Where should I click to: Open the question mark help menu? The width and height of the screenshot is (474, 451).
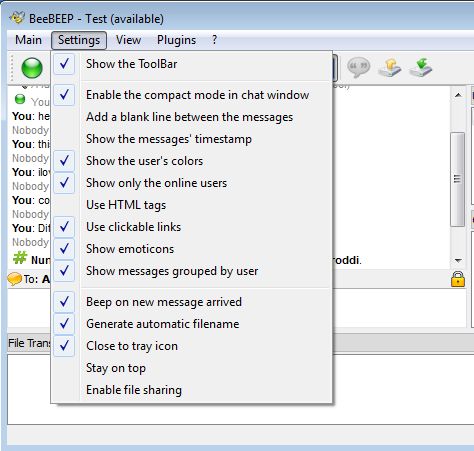[x=214, y=40]
